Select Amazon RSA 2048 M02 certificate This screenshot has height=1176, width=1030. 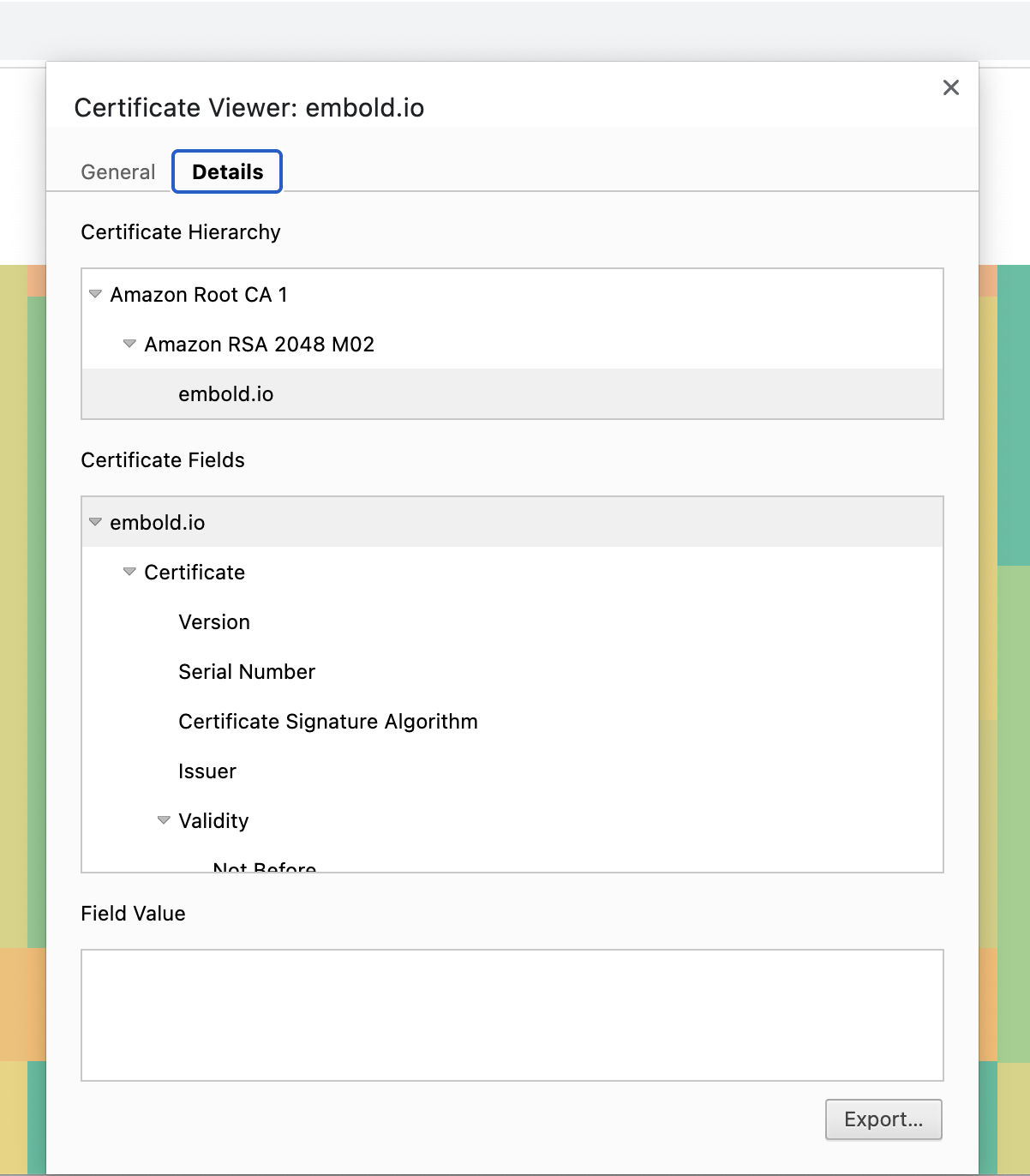click(512, 344)
